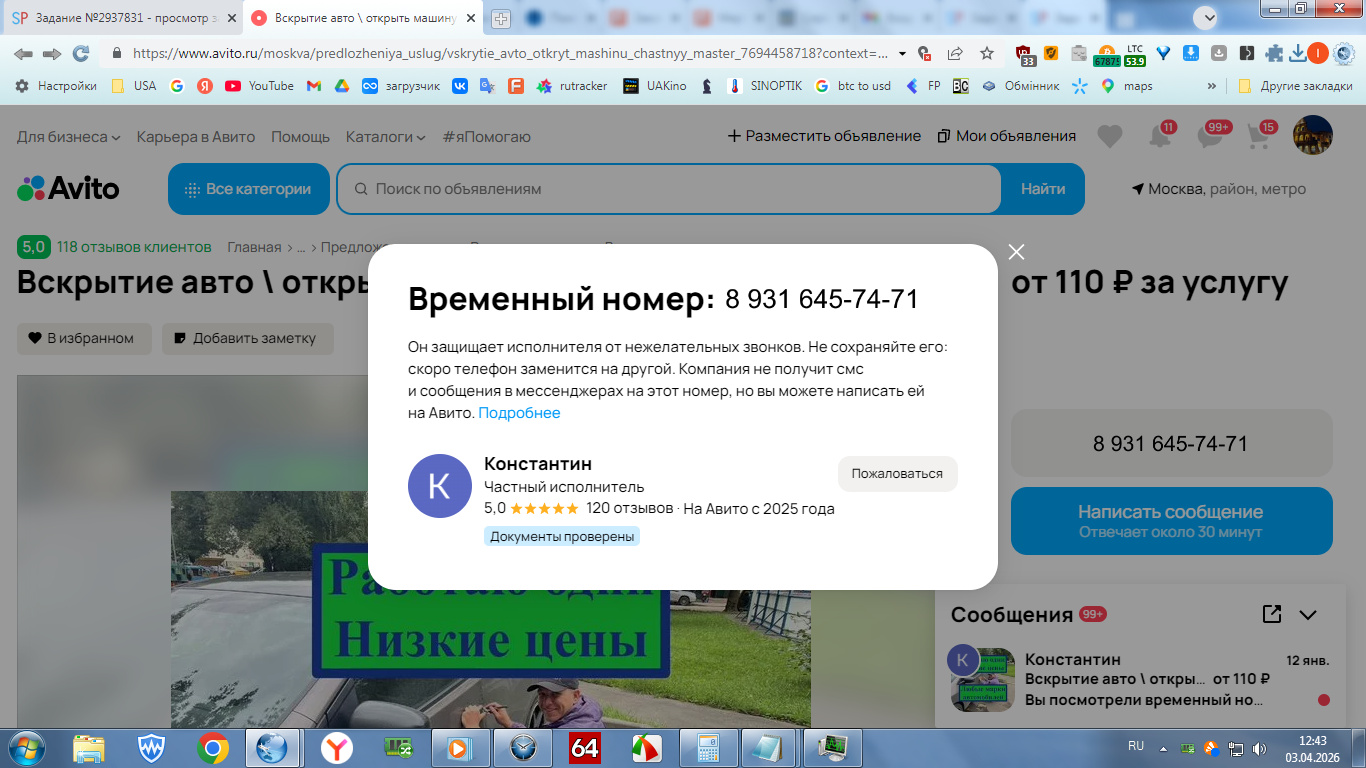
Task: Open messages chat bubble icon in header
Action: pos(1210,136)
